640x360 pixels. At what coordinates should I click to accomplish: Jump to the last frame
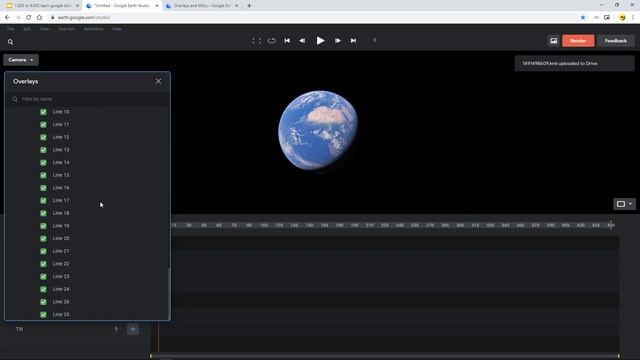point(353,41)
